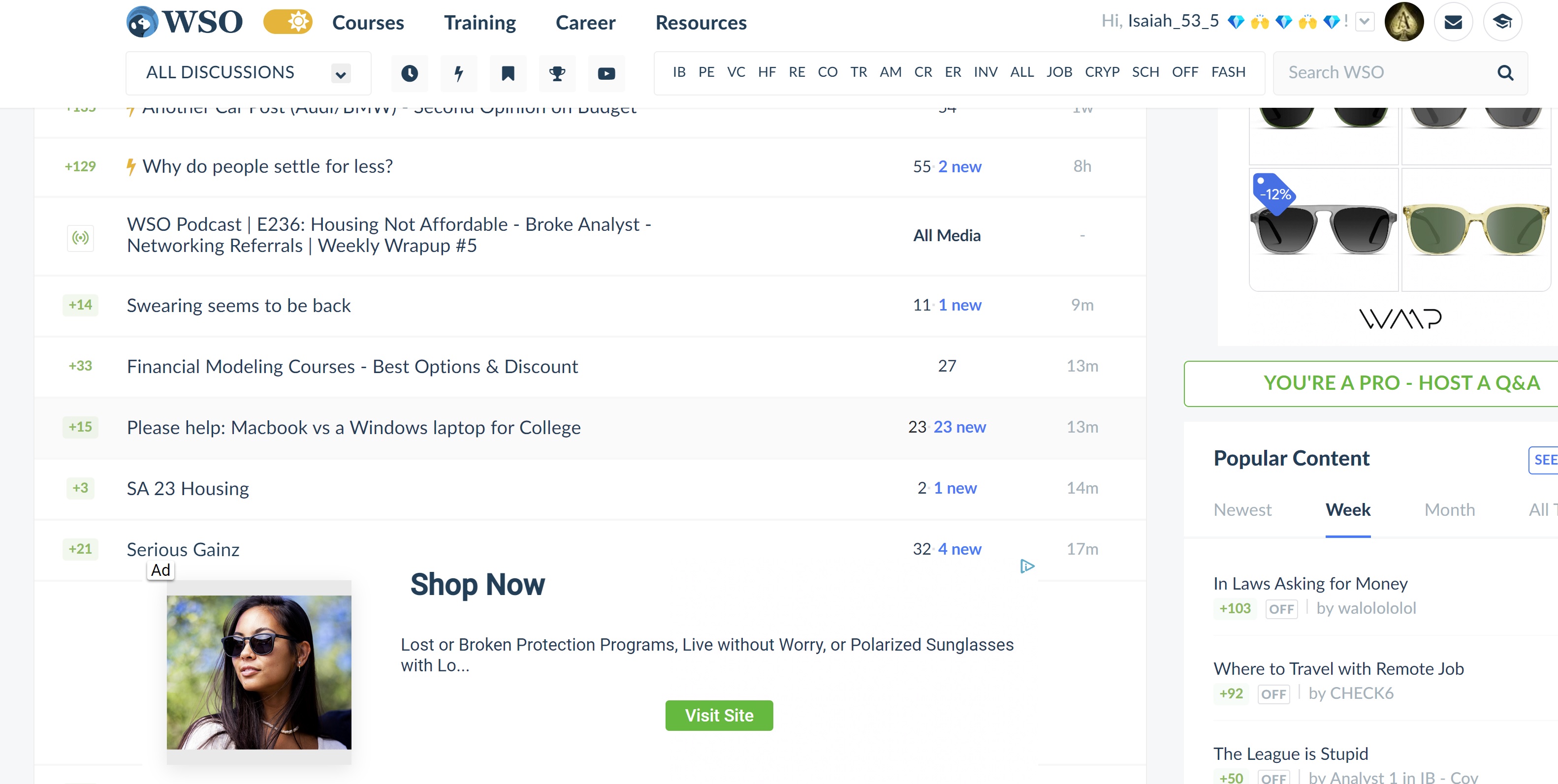Image resolution: width=1558 pixels, height=784 pixels.
Task: Select the HF forum filter
Action: [767, 72]
